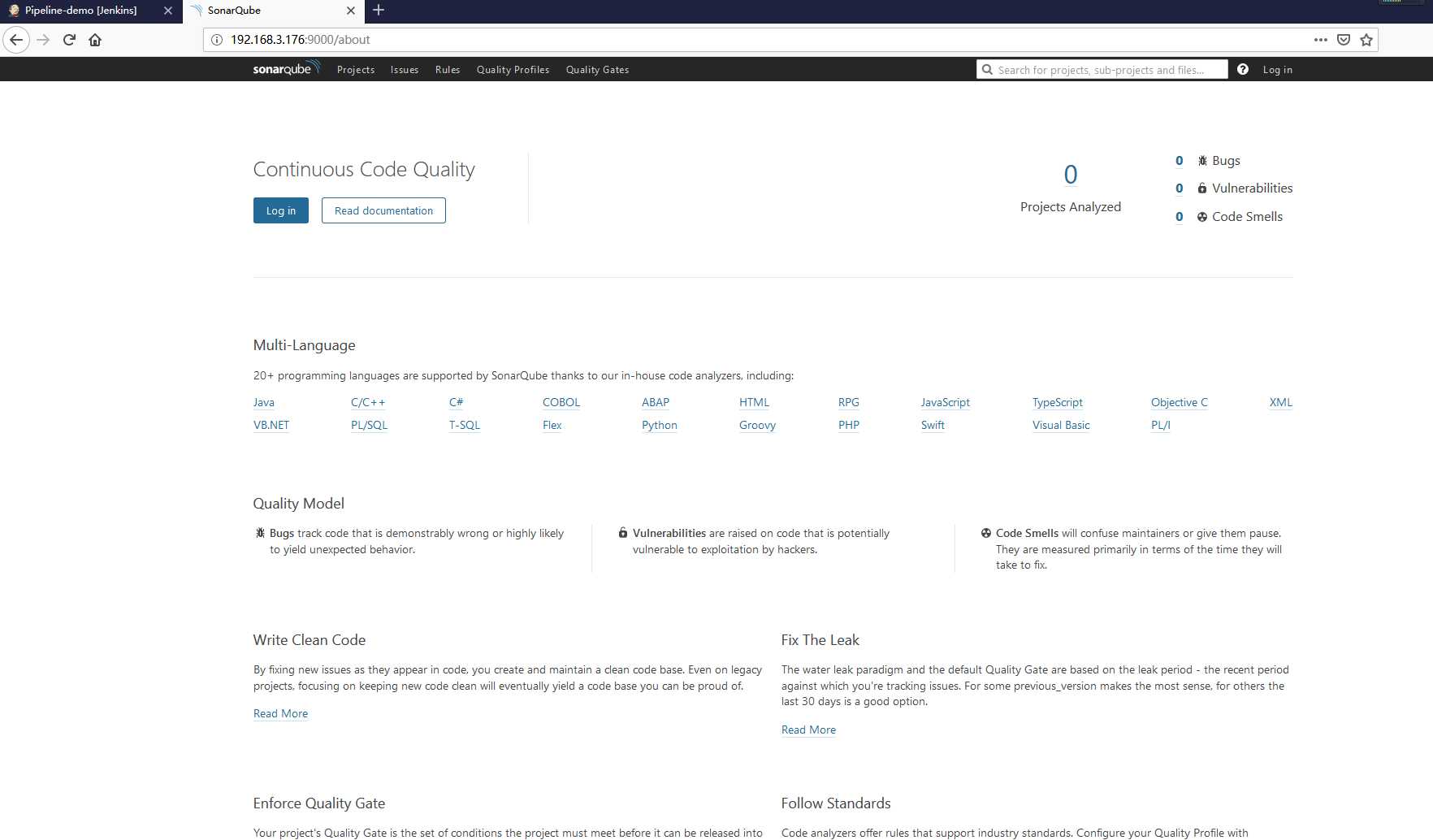
Task: Click bug icon in Quality Model section
Action: 260,533
